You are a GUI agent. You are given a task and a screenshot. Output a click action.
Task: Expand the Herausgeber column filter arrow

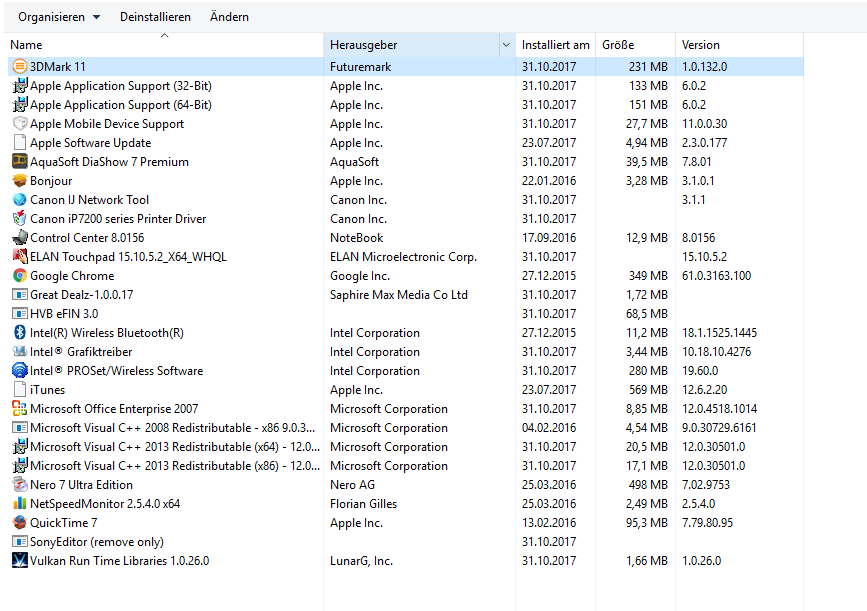click(506, 45)
